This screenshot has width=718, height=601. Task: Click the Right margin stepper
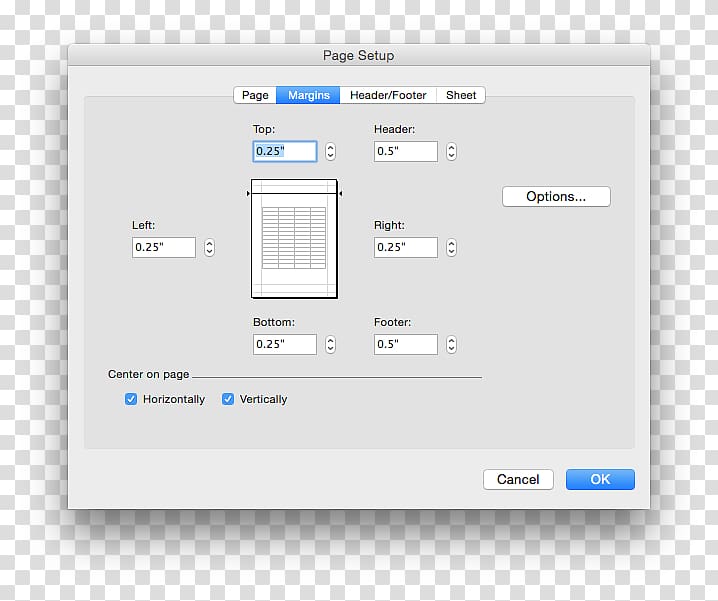click(451, 247)
